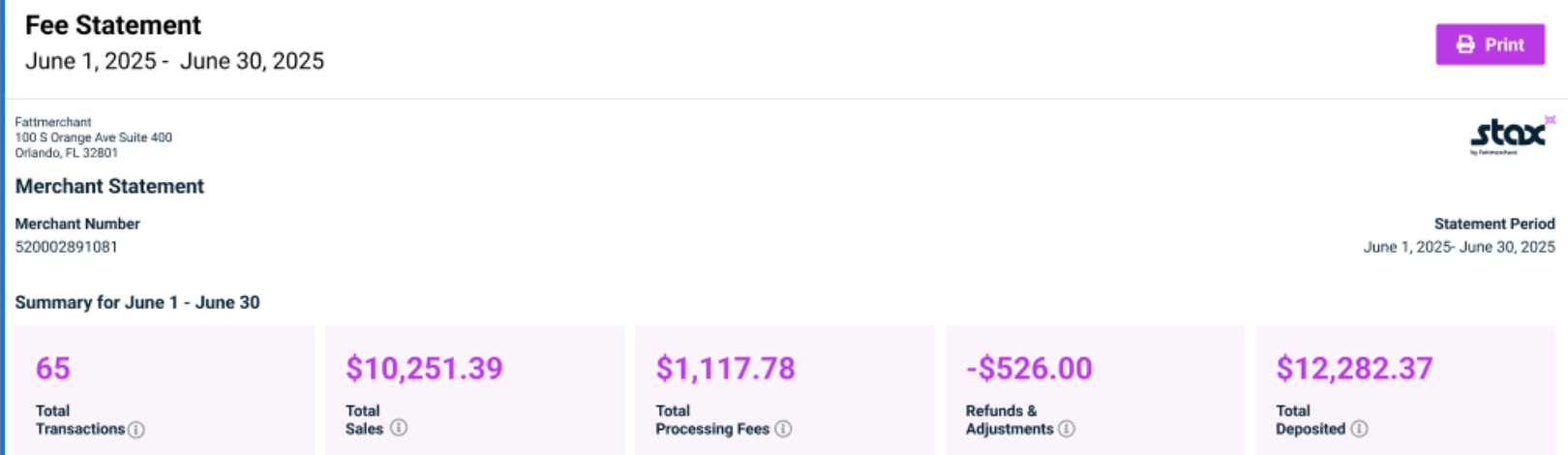Click the info icon beside Total Deposited
This screenshot has height=455, width=1568.
[1359, 428]
